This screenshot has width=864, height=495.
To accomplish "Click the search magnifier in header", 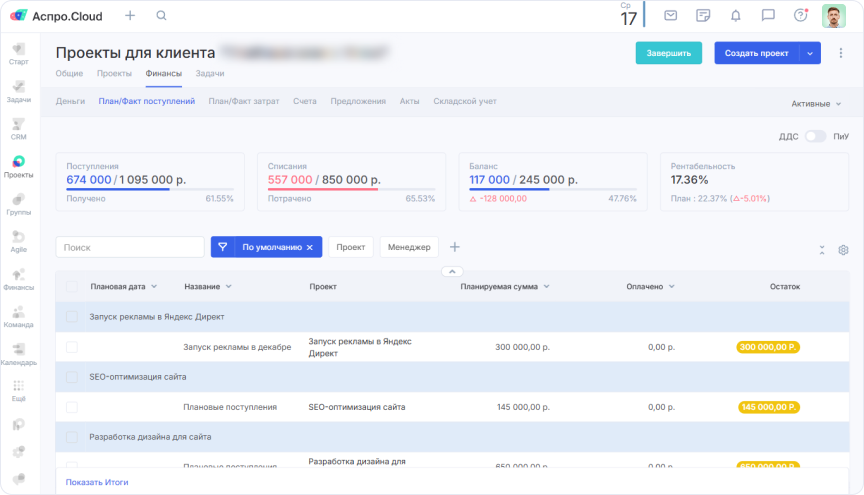I will 162,16.
